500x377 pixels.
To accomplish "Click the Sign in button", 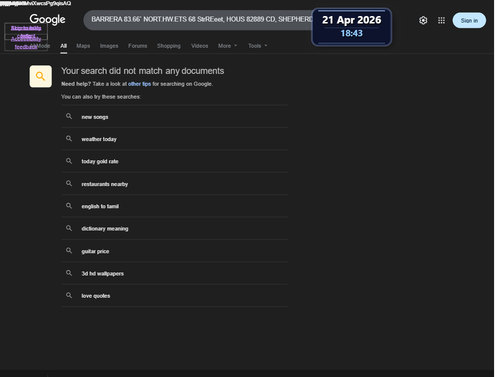I will pyautogui.click(x=469, y=20).
